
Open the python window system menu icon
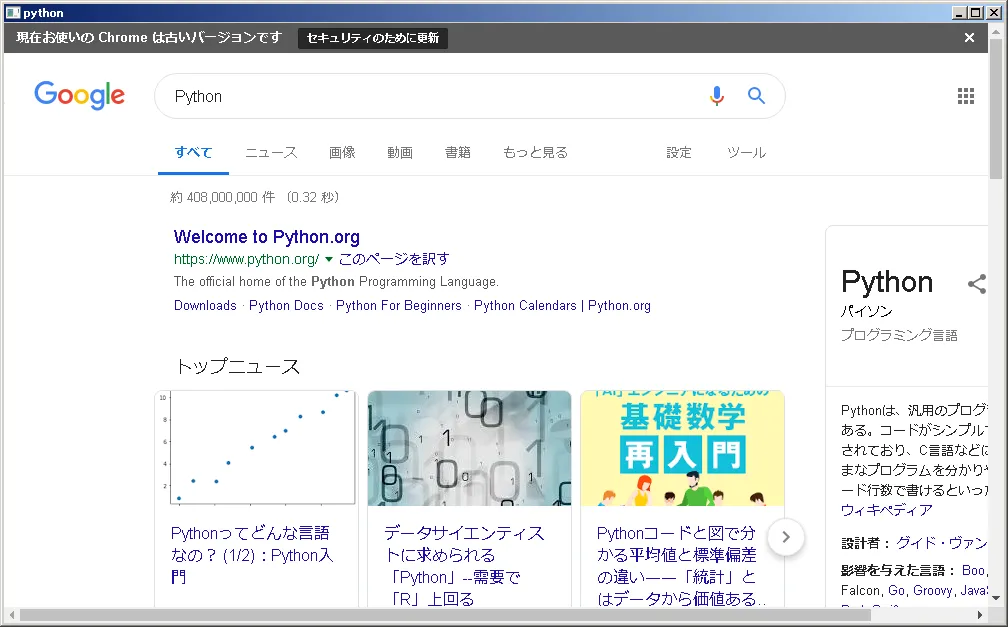[12, 12]
